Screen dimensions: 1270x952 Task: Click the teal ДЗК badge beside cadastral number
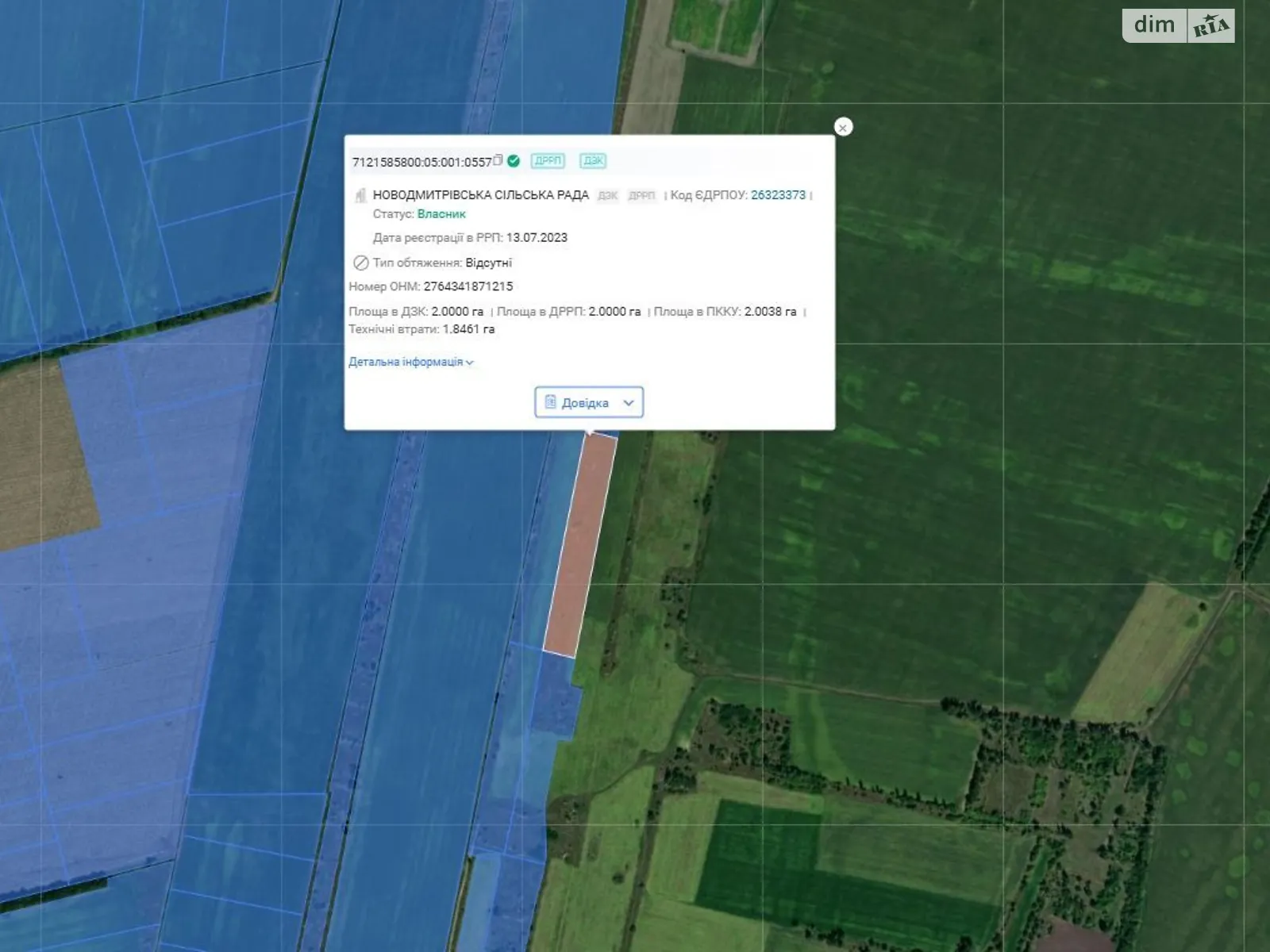pos(593,161)
